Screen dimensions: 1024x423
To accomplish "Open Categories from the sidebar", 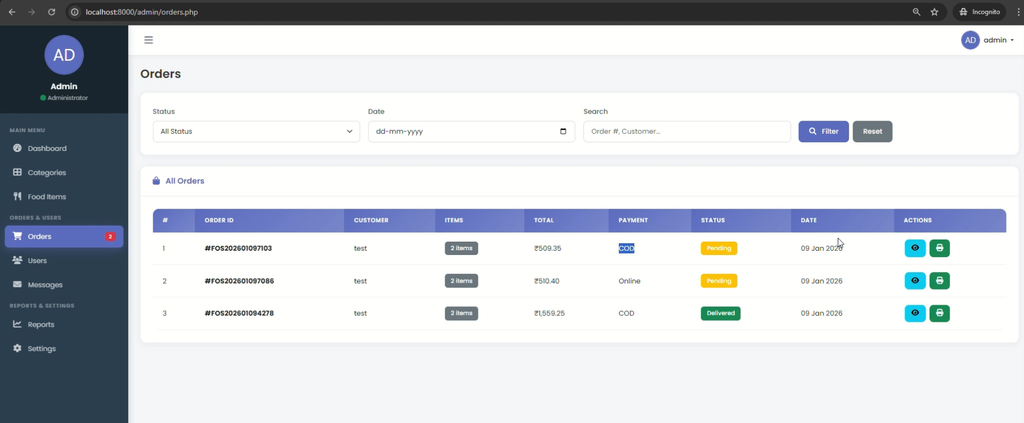I will coord(64,172).
